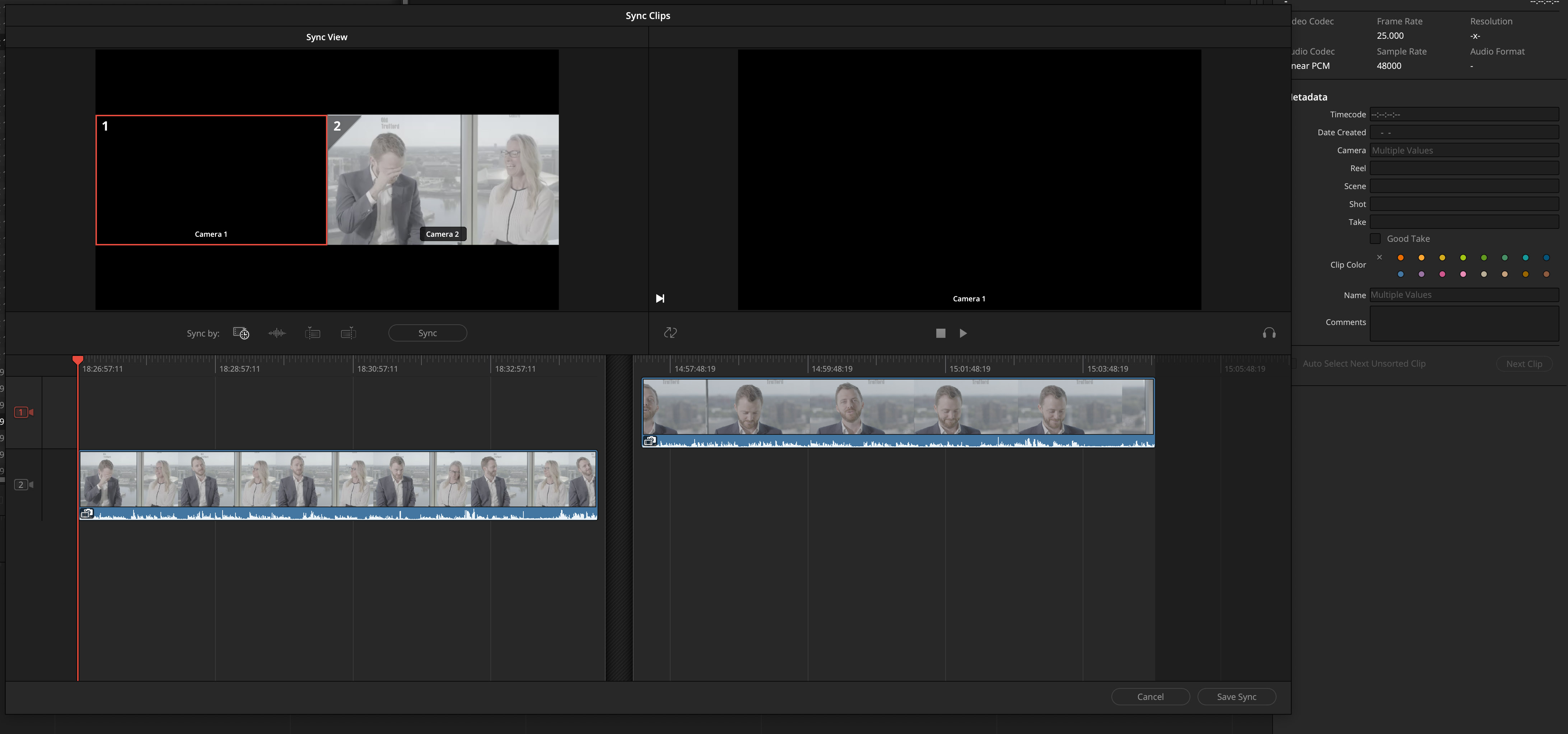This screenshot has height=734, width=1568.
Task: Select the Camera 2 clip on track 2
Action: pos(339,485)
